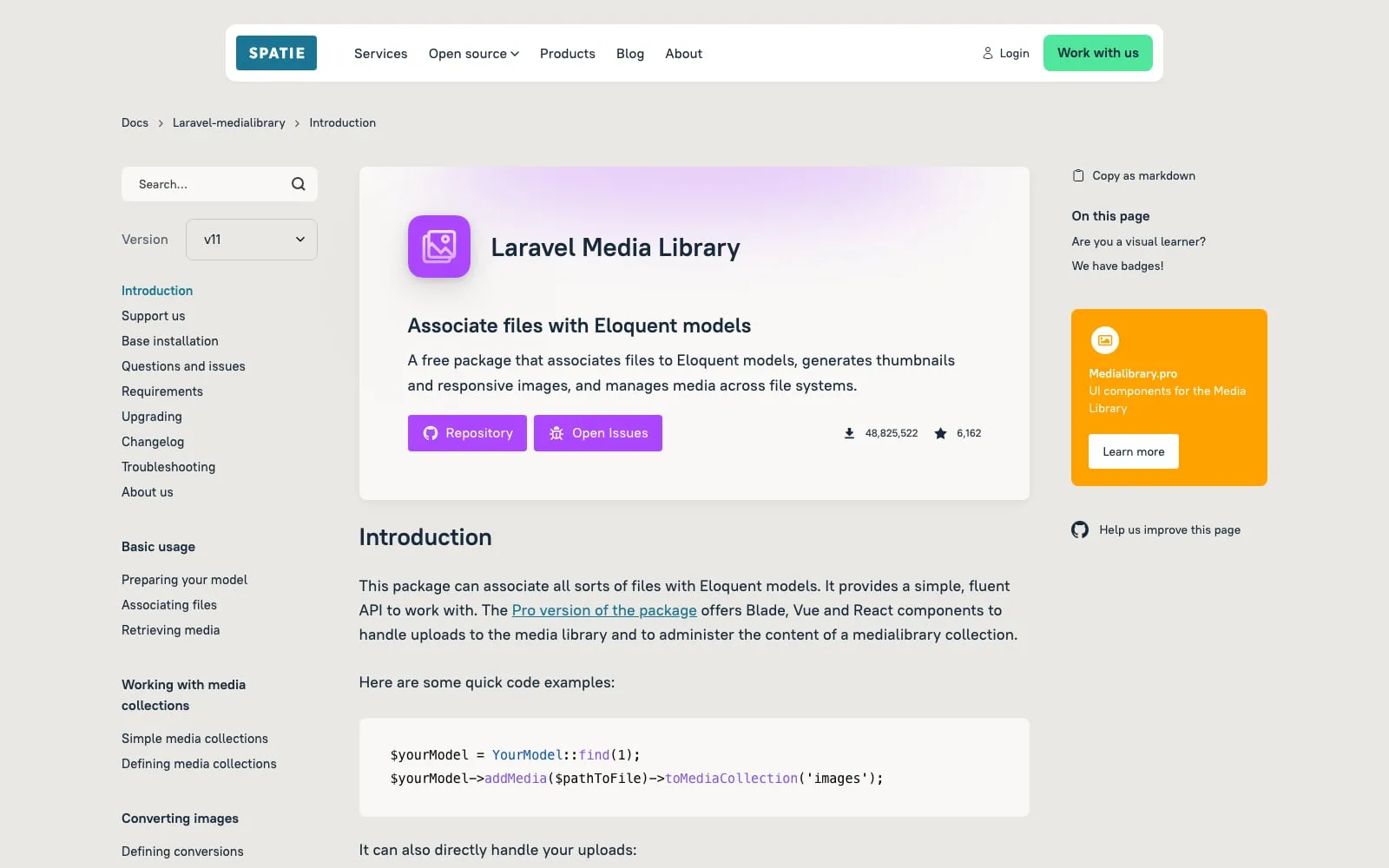Click the Laravel Media Library image icon

click(x=439, y=247)
